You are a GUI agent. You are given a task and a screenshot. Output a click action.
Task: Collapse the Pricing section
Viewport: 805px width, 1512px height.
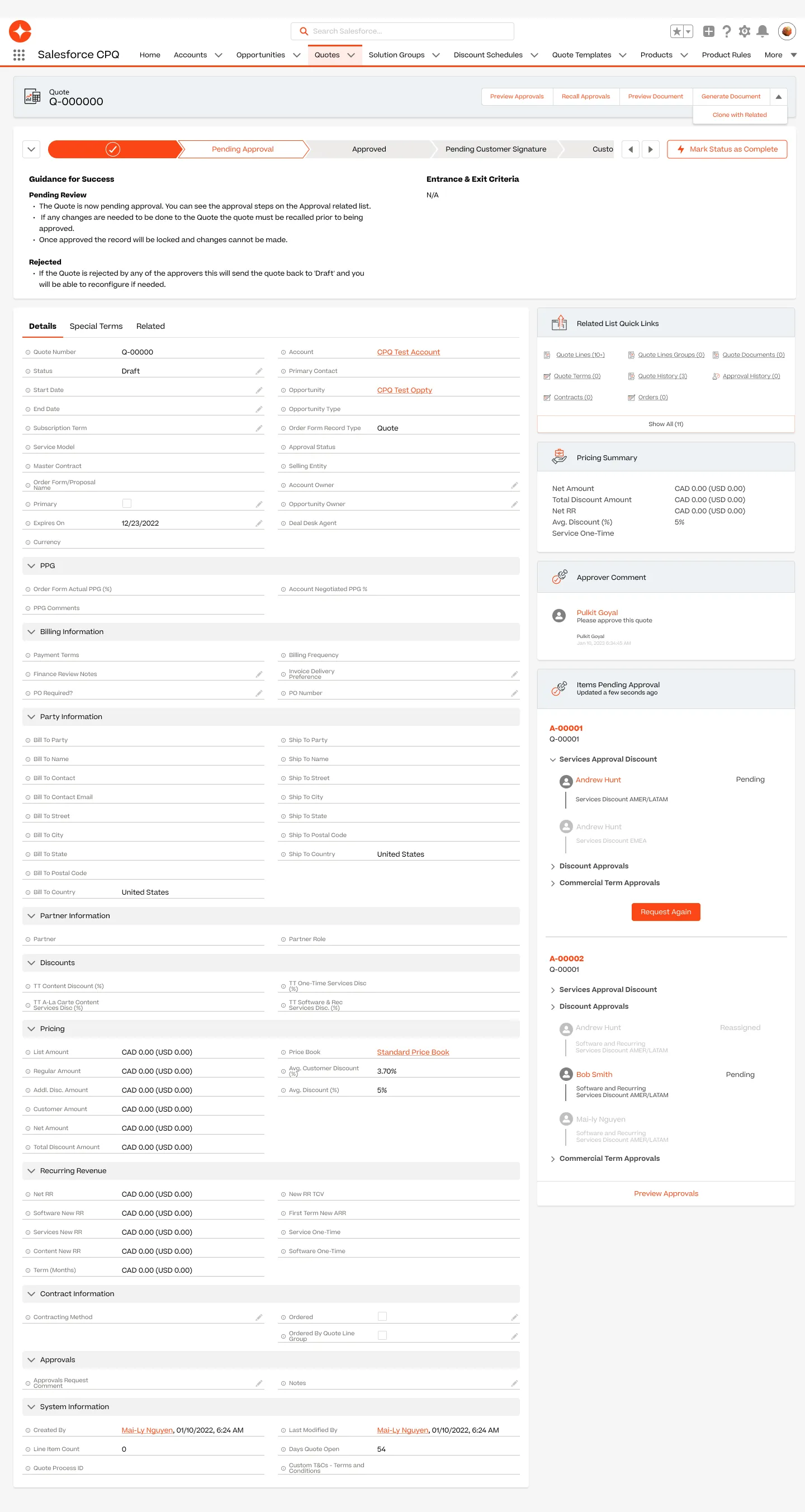pos(32,1029)
